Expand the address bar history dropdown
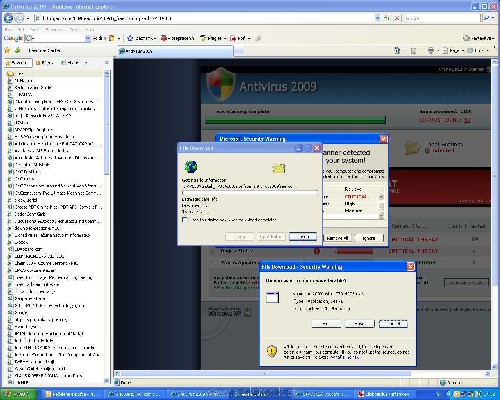500x400 pixels. click(377, 18)
